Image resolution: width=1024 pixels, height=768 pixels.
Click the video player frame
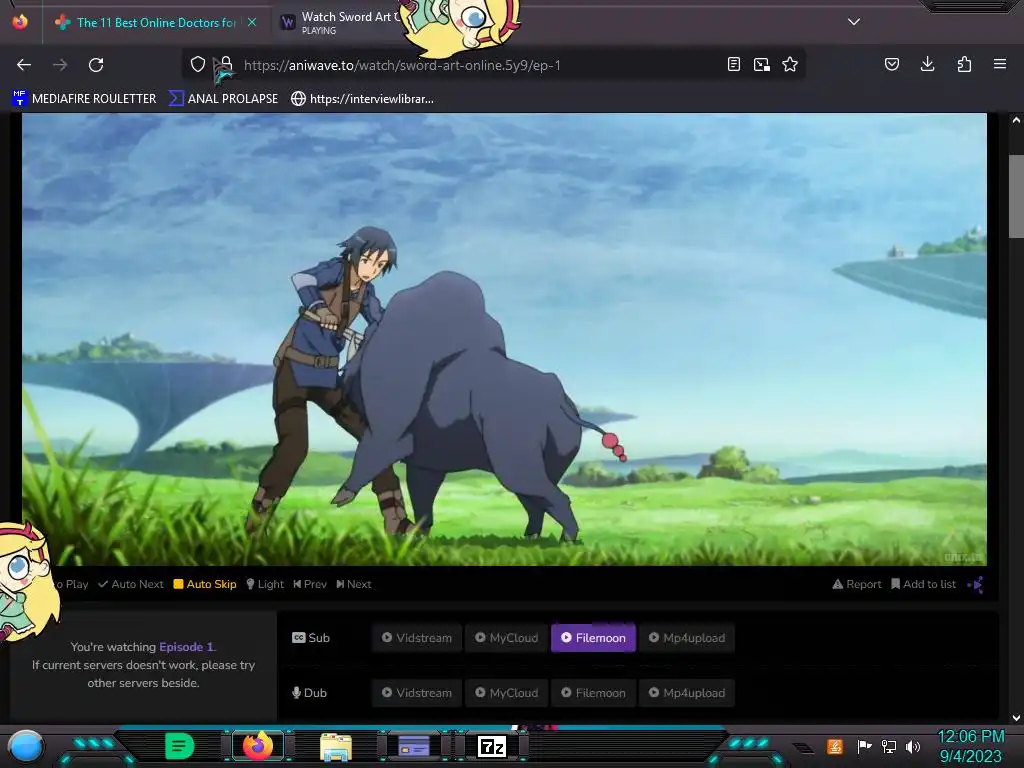click(504, 340)
